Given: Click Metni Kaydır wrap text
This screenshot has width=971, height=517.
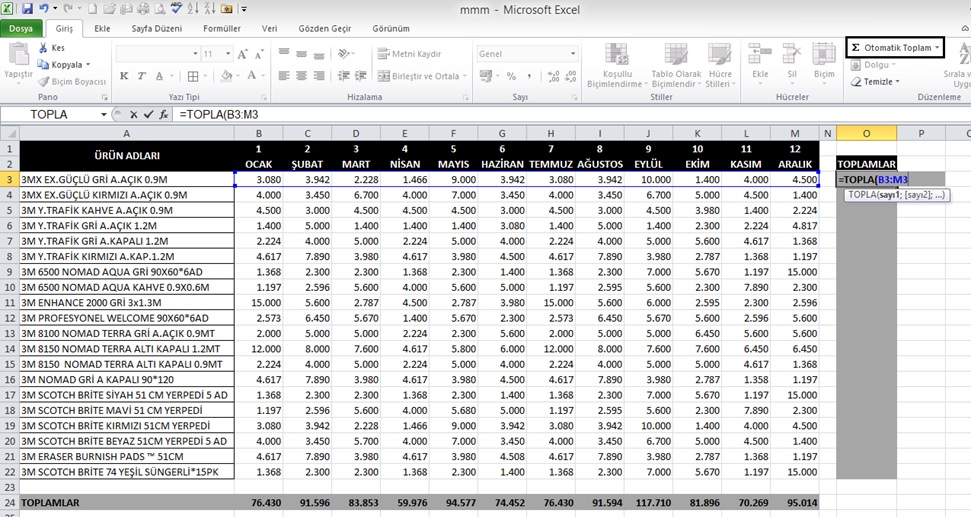Looking at the screenshot, I should point(409,54).
